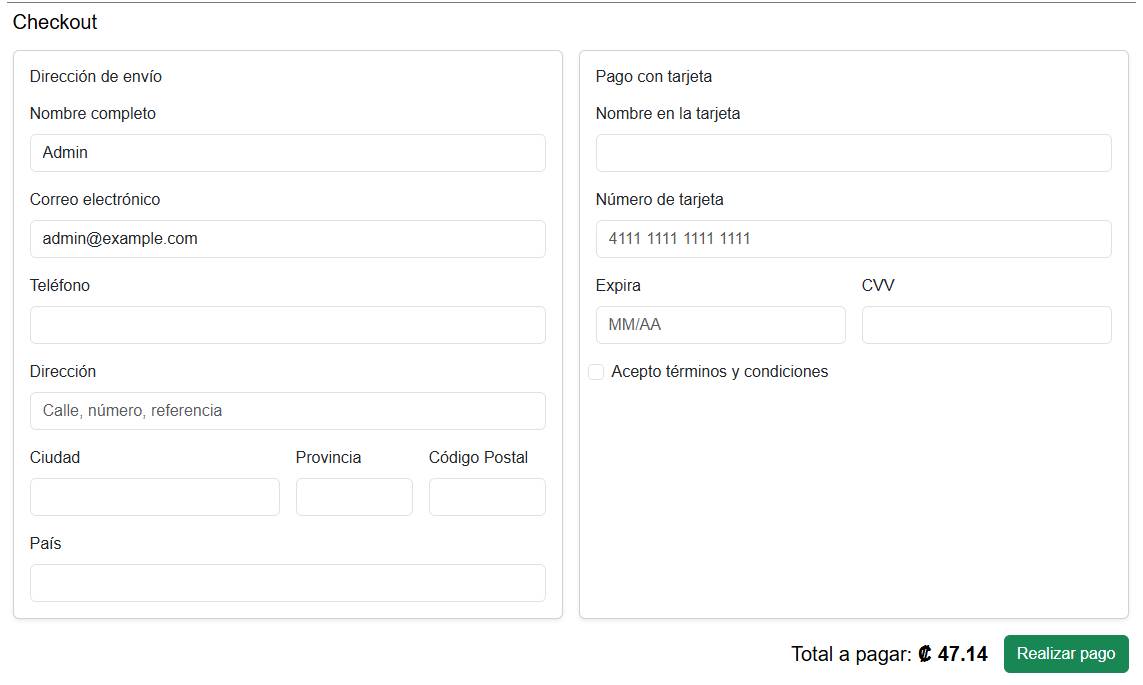Click the Teléfono input box

(287, 325)
